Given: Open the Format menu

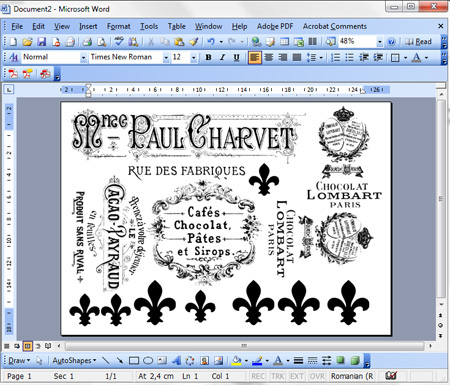Looking at the screenshot, I should [x=118, y=26].
